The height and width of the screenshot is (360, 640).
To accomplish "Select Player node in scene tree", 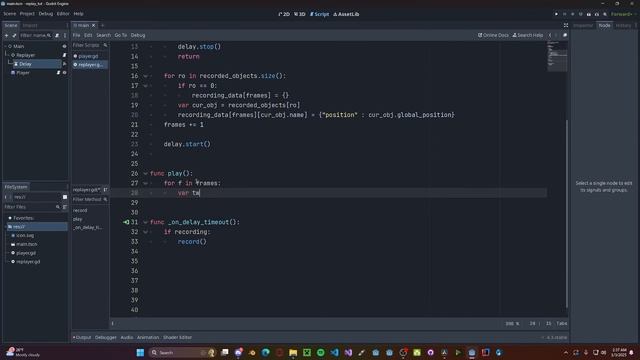I will point(23,73).
